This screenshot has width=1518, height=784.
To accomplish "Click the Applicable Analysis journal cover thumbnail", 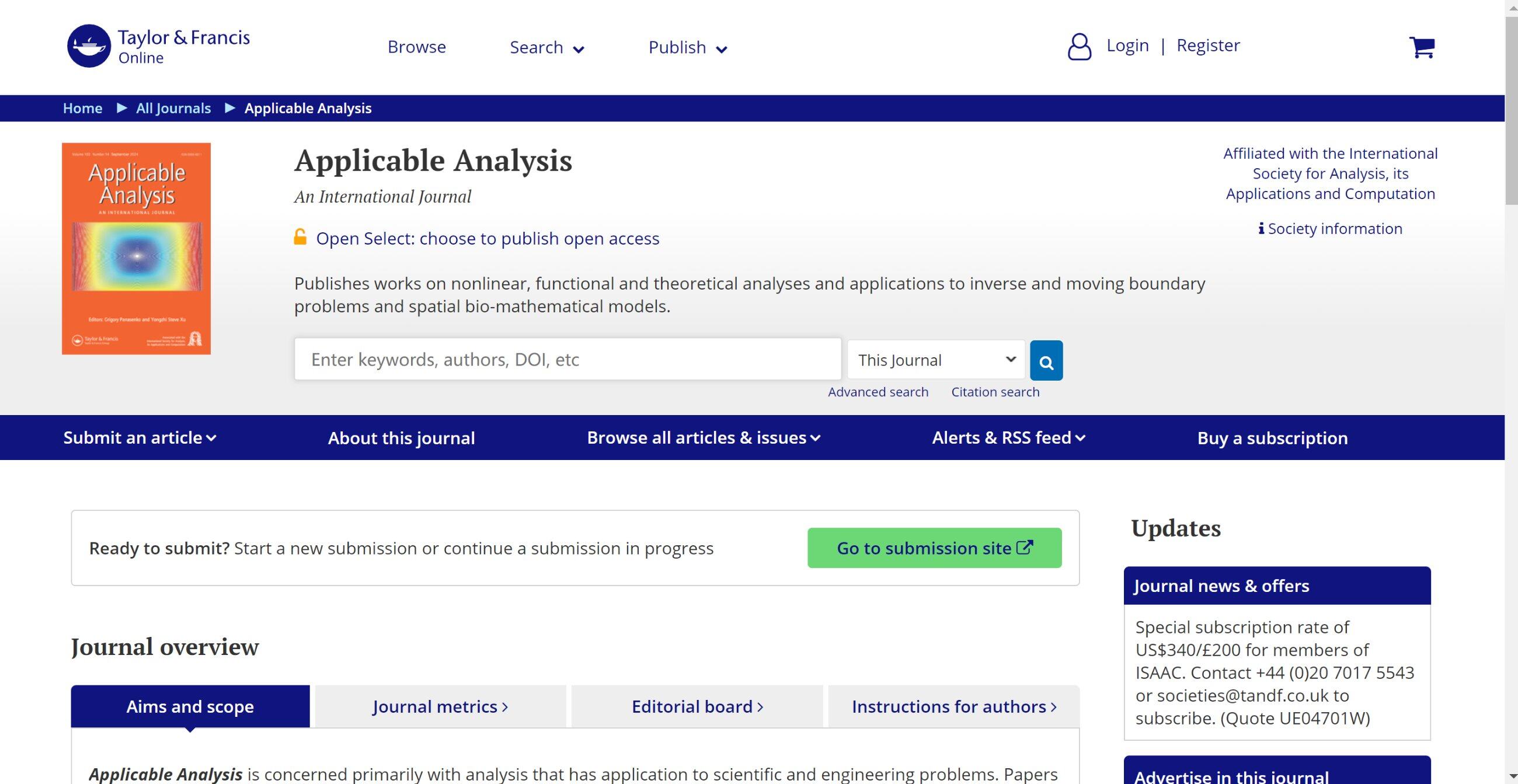I will [x=136, y=249].
